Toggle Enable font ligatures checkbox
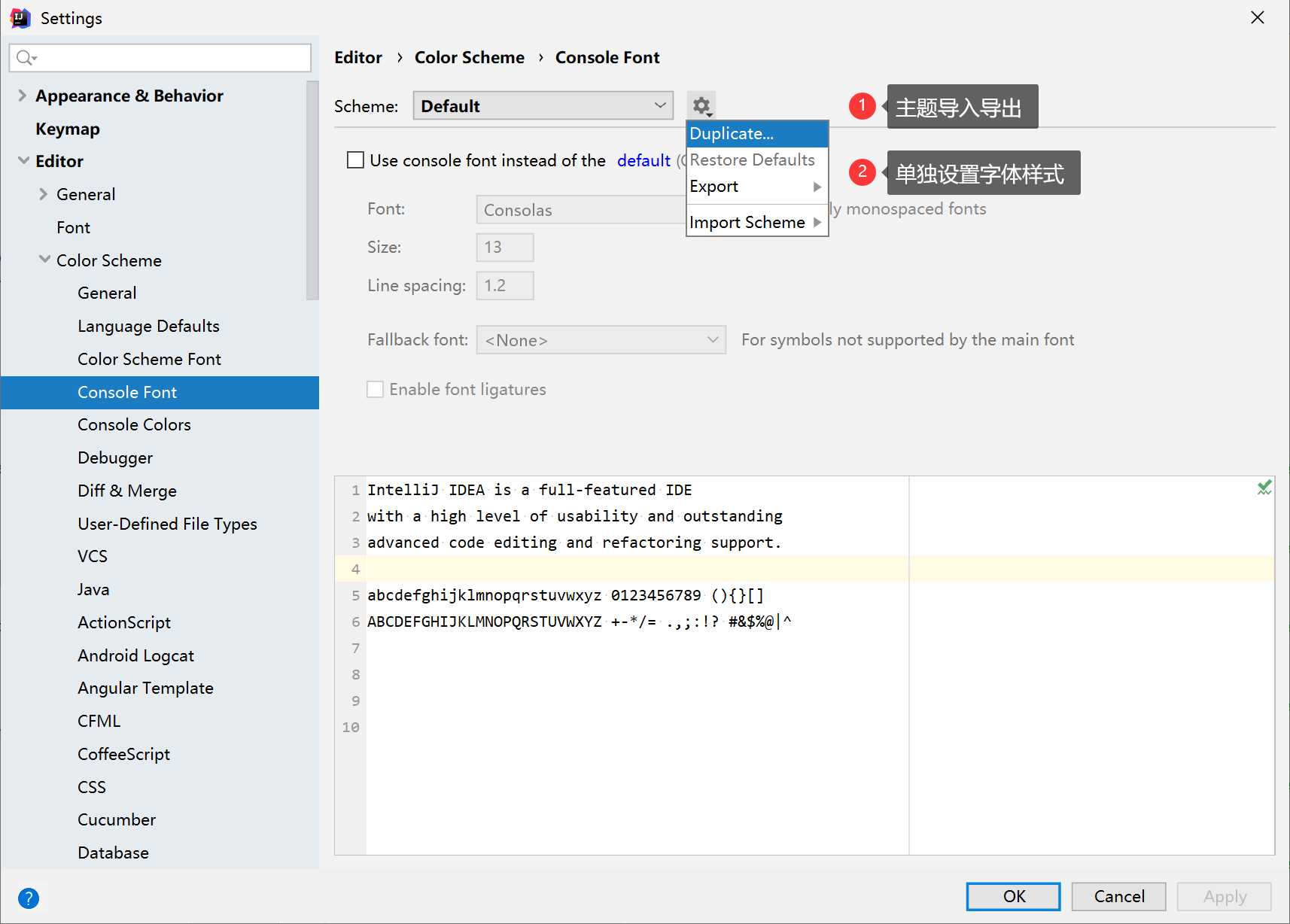 (375, 389)
